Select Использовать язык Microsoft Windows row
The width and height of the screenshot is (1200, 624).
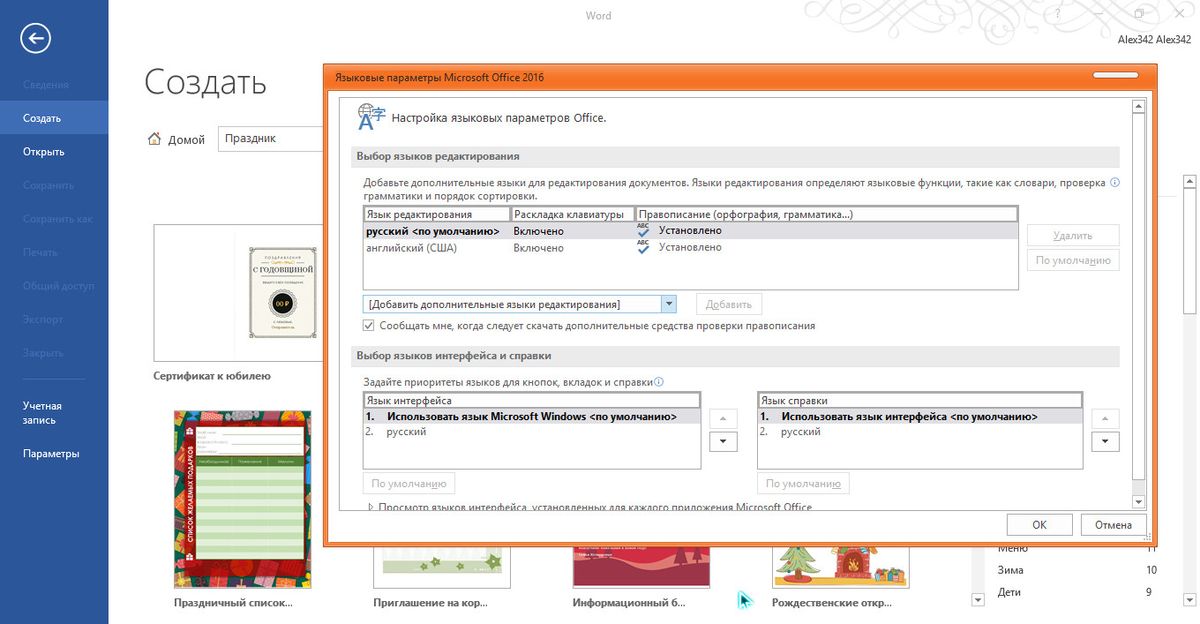click(532, 417)
